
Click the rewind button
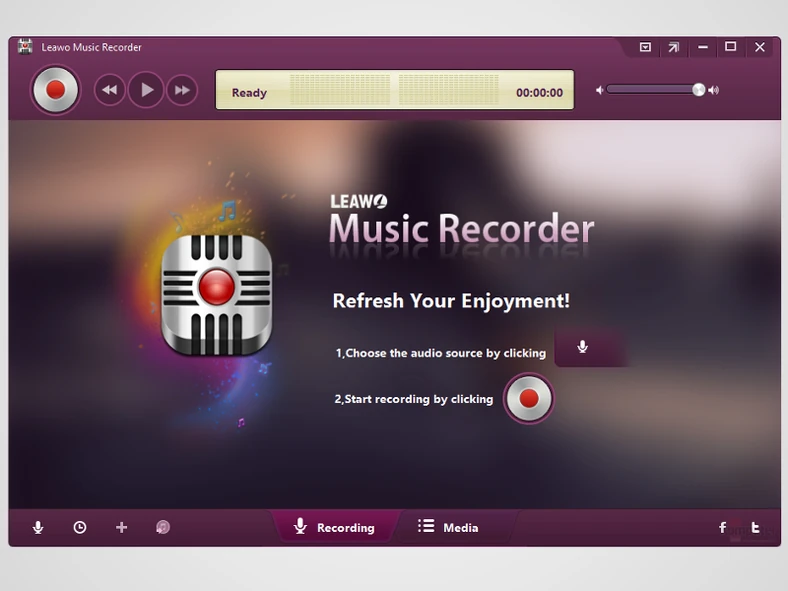(x=110, y=90)
